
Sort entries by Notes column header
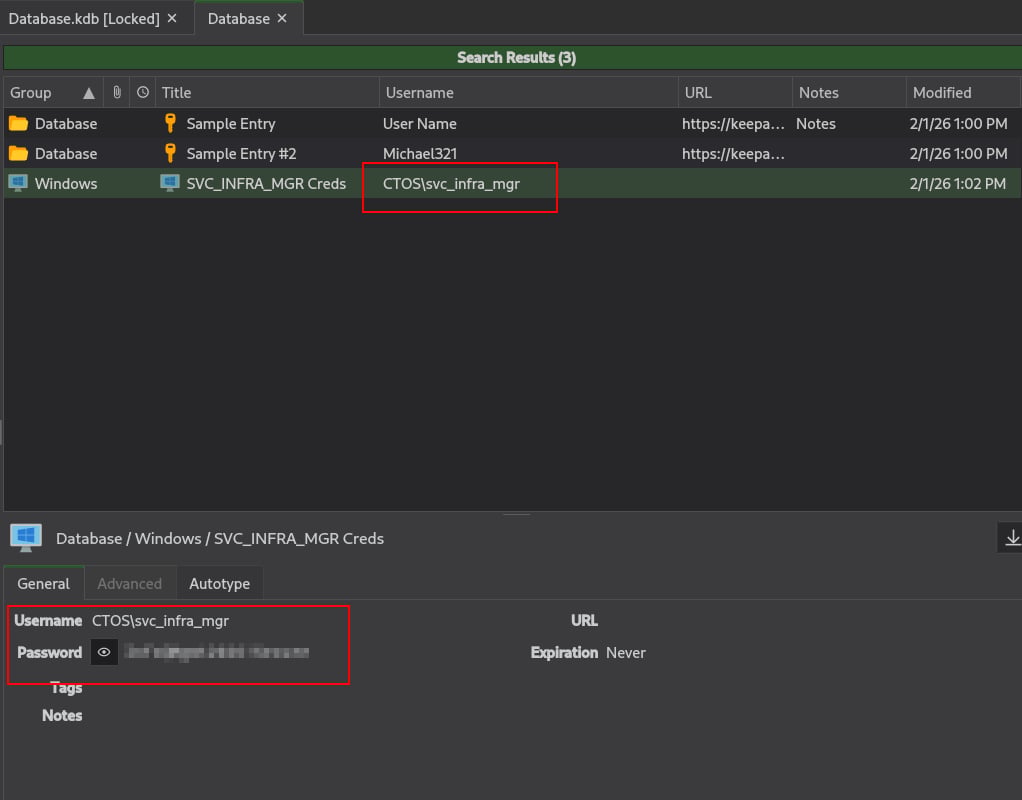(849, 93)
